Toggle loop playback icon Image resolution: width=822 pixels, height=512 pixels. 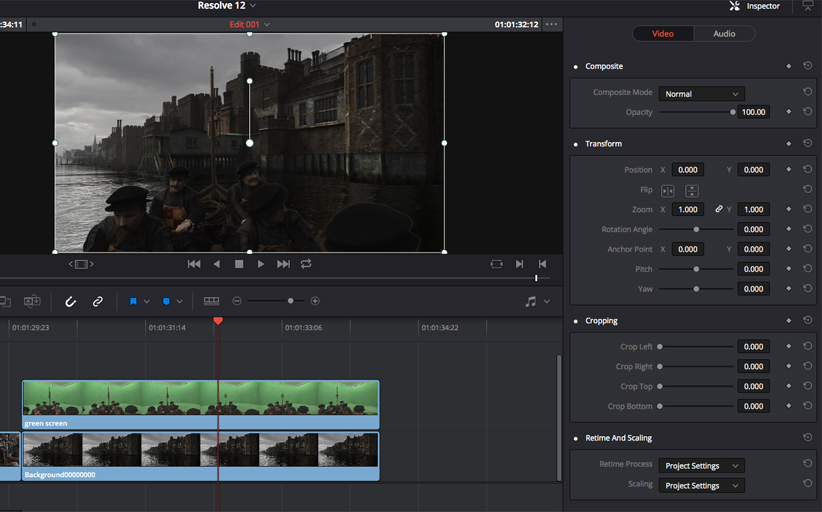click(x=306, y=264)
